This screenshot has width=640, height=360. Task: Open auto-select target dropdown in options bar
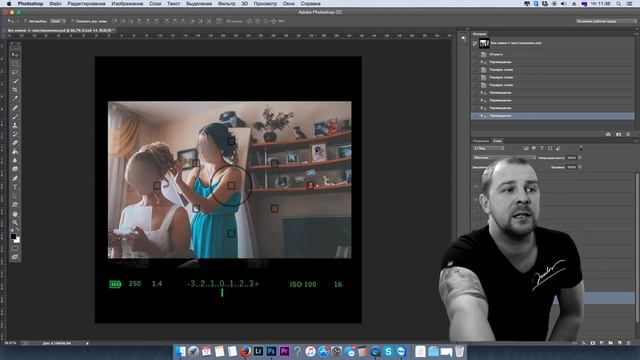coord(57,21)
